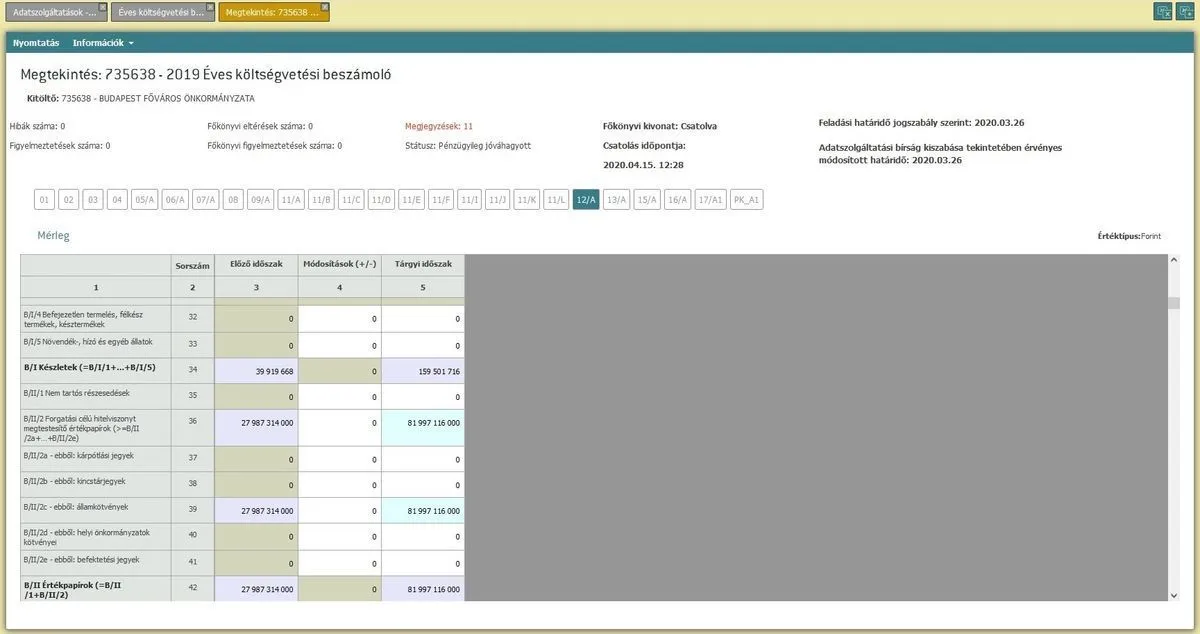The image size is (1200, 634).
Task: Open form sheet 03
Action: (93, 199)
